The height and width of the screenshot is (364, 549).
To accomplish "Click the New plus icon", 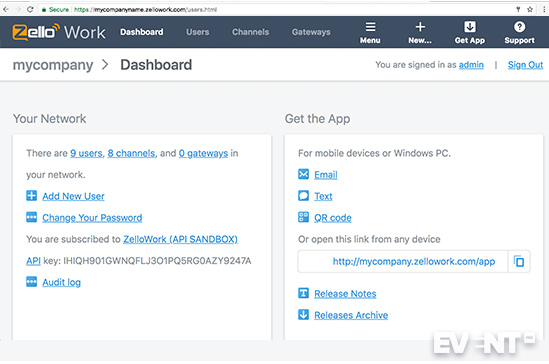I will pyautogui.click(x=420, y=27).
